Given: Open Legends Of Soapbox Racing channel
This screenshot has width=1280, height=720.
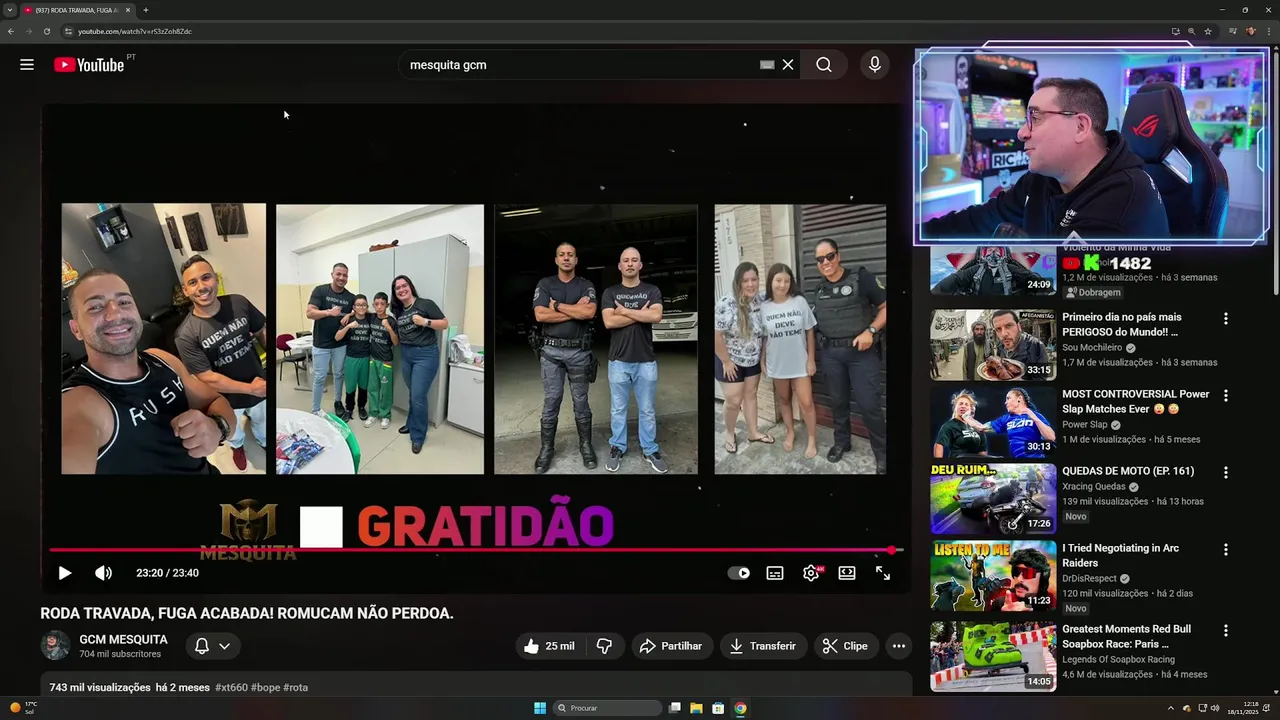Looking at the screenshot, I should pyautogui.click(x=1118, y=660).
